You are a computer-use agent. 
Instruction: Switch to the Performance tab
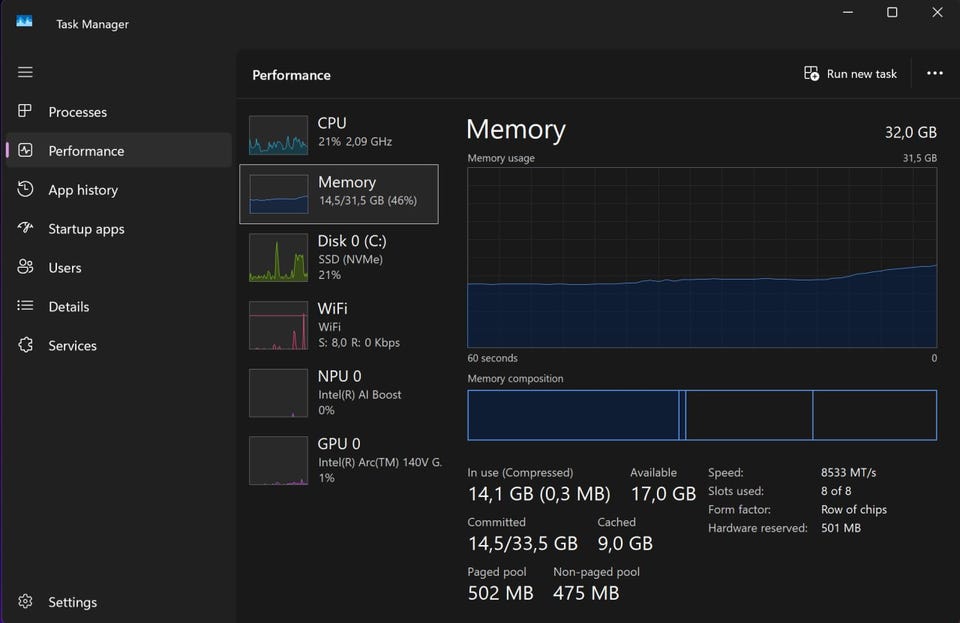point(86,151)
